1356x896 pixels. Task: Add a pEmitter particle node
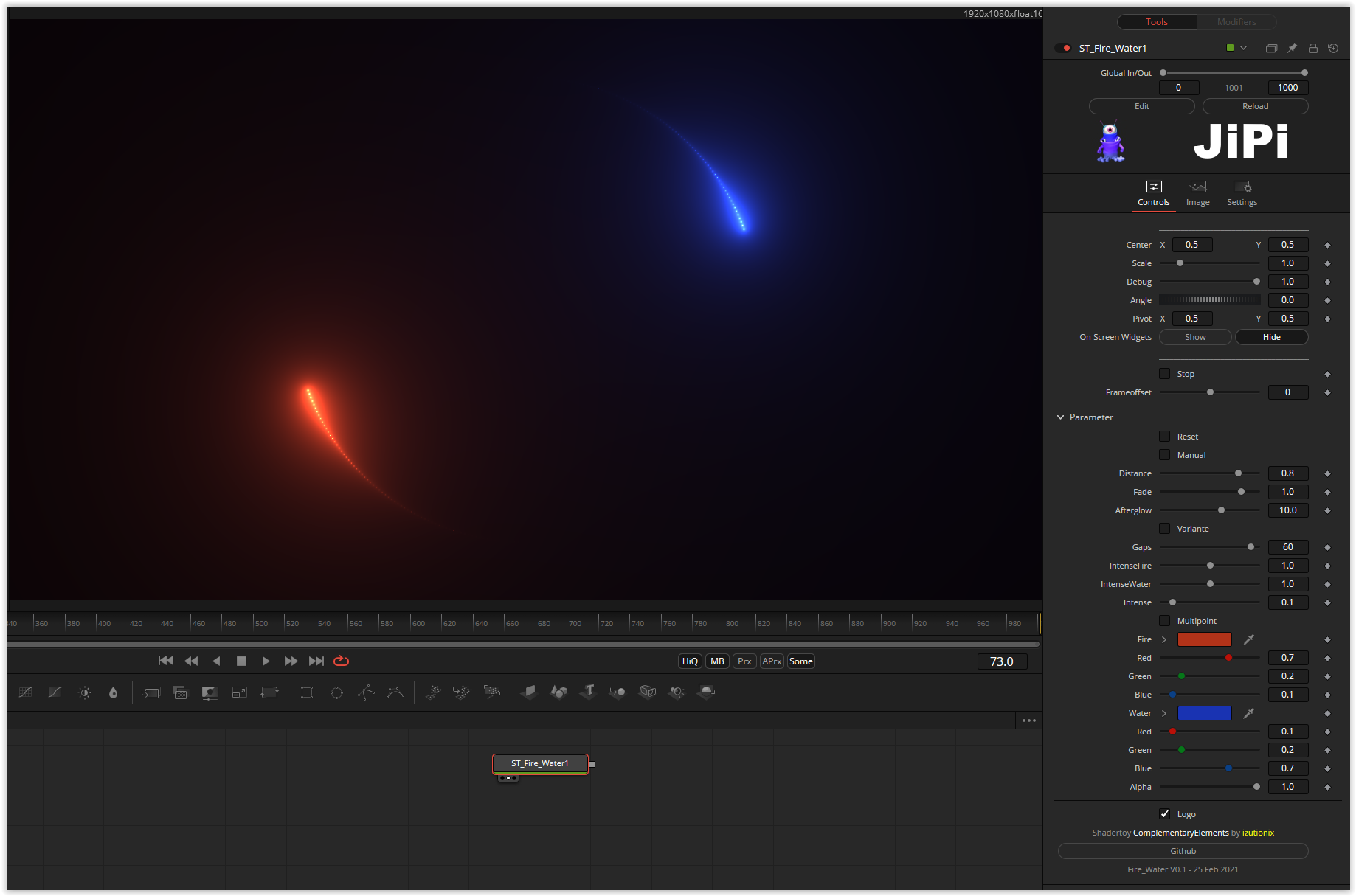[433, 692]
